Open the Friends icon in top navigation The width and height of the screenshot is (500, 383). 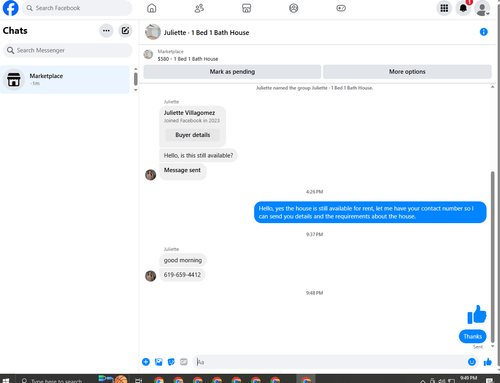tap(199, 8)
